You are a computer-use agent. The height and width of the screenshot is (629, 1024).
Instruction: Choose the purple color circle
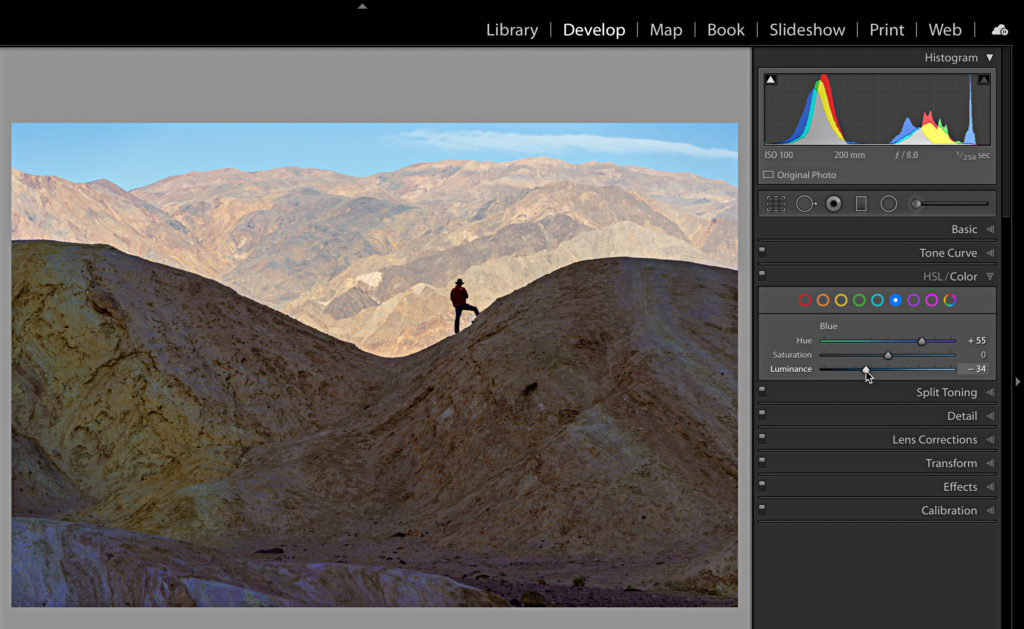pyautogui.click(x=914, y=300)
